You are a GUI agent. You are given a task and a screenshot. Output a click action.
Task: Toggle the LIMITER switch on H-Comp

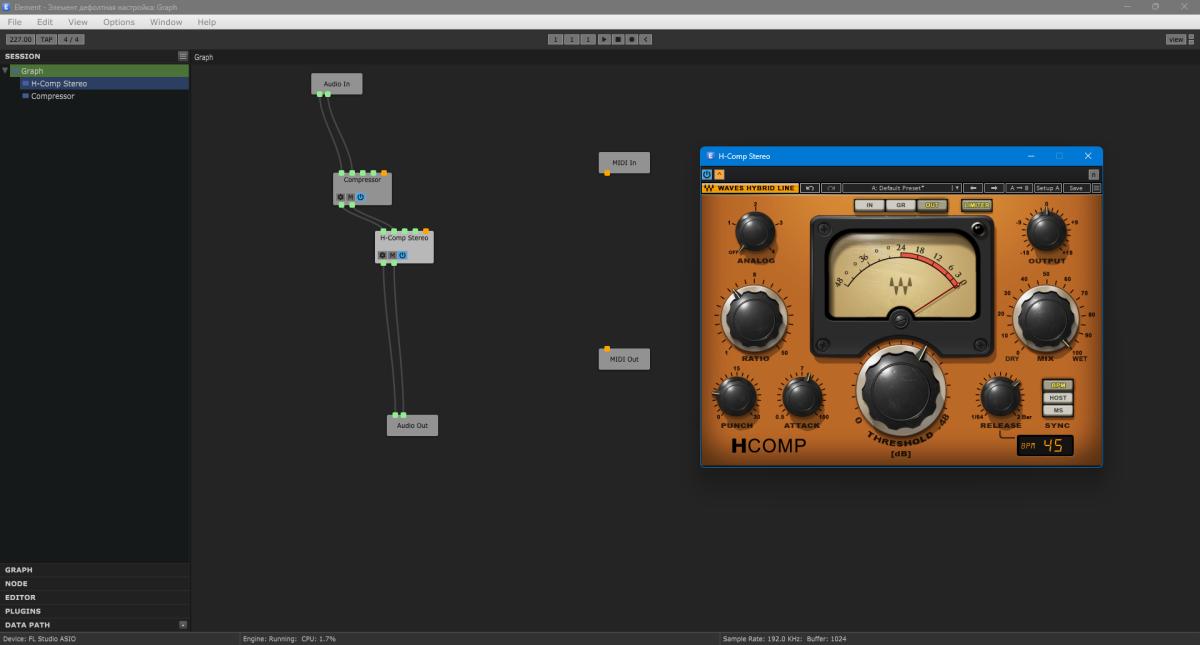coord(976,205)
